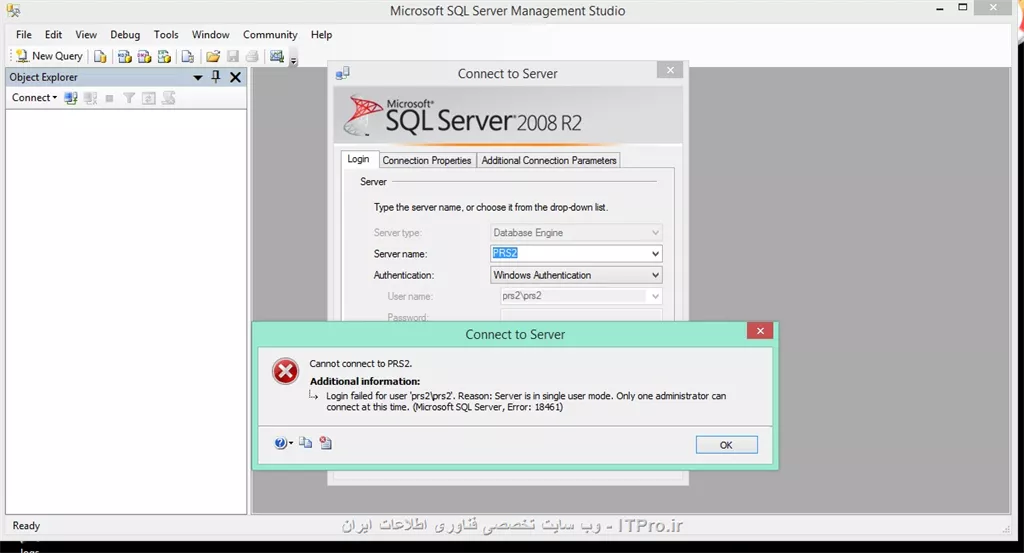Click OK in the error dialog

[726, 445]
